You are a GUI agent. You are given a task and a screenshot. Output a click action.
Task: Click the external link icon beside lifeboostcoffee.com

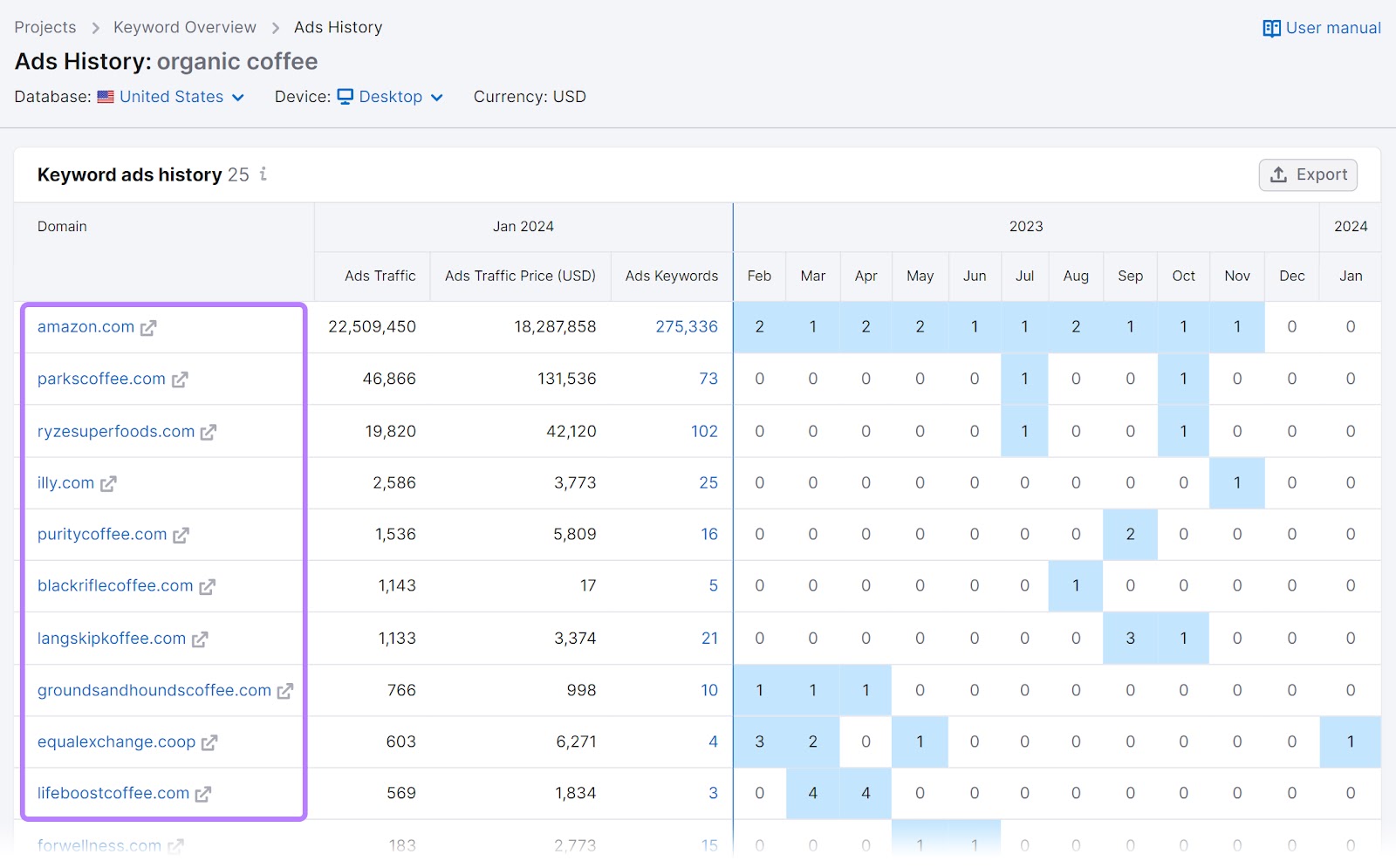coord(203,794)
